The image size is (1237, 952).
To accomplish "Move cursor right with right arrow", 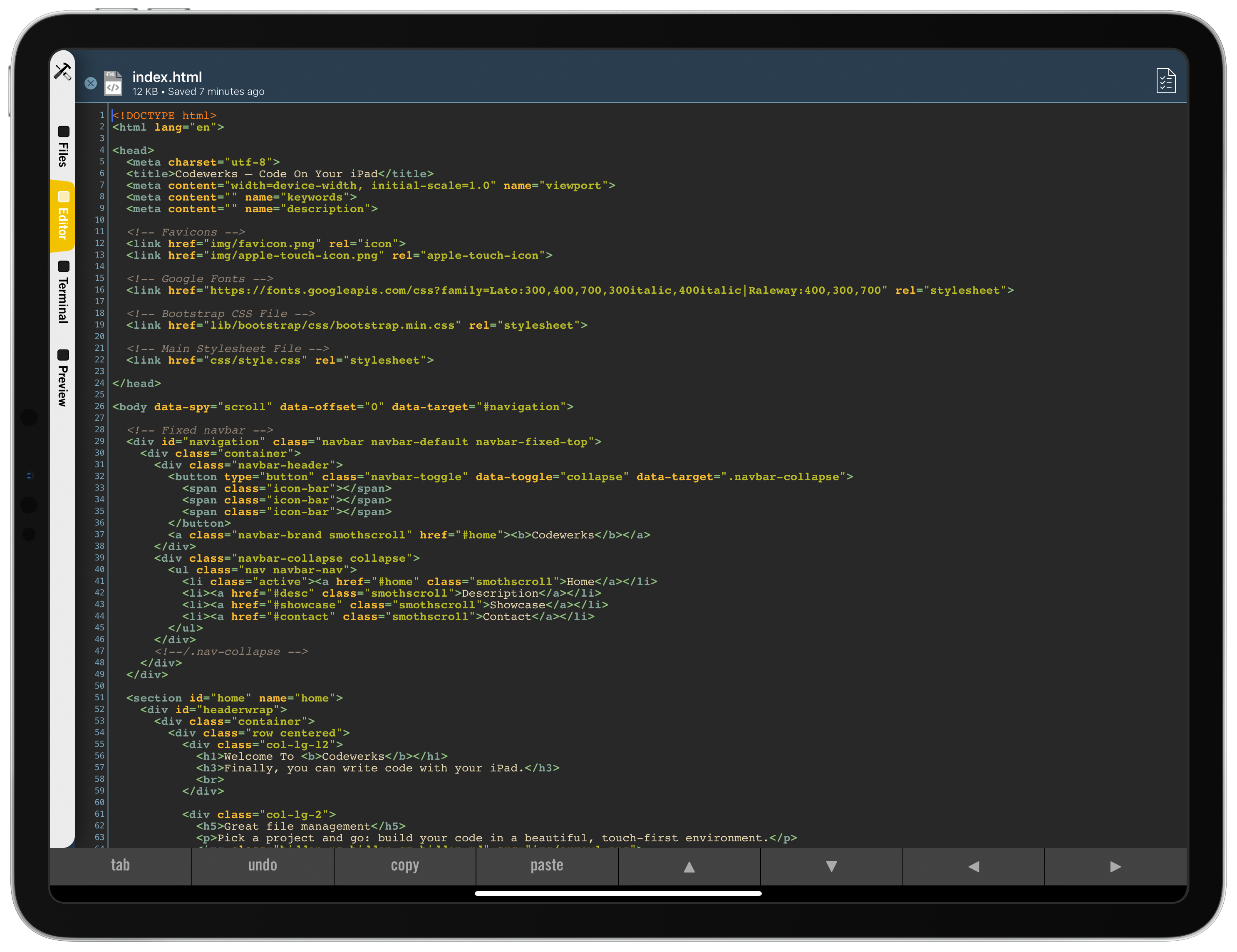I will (x=1116, y=866).
